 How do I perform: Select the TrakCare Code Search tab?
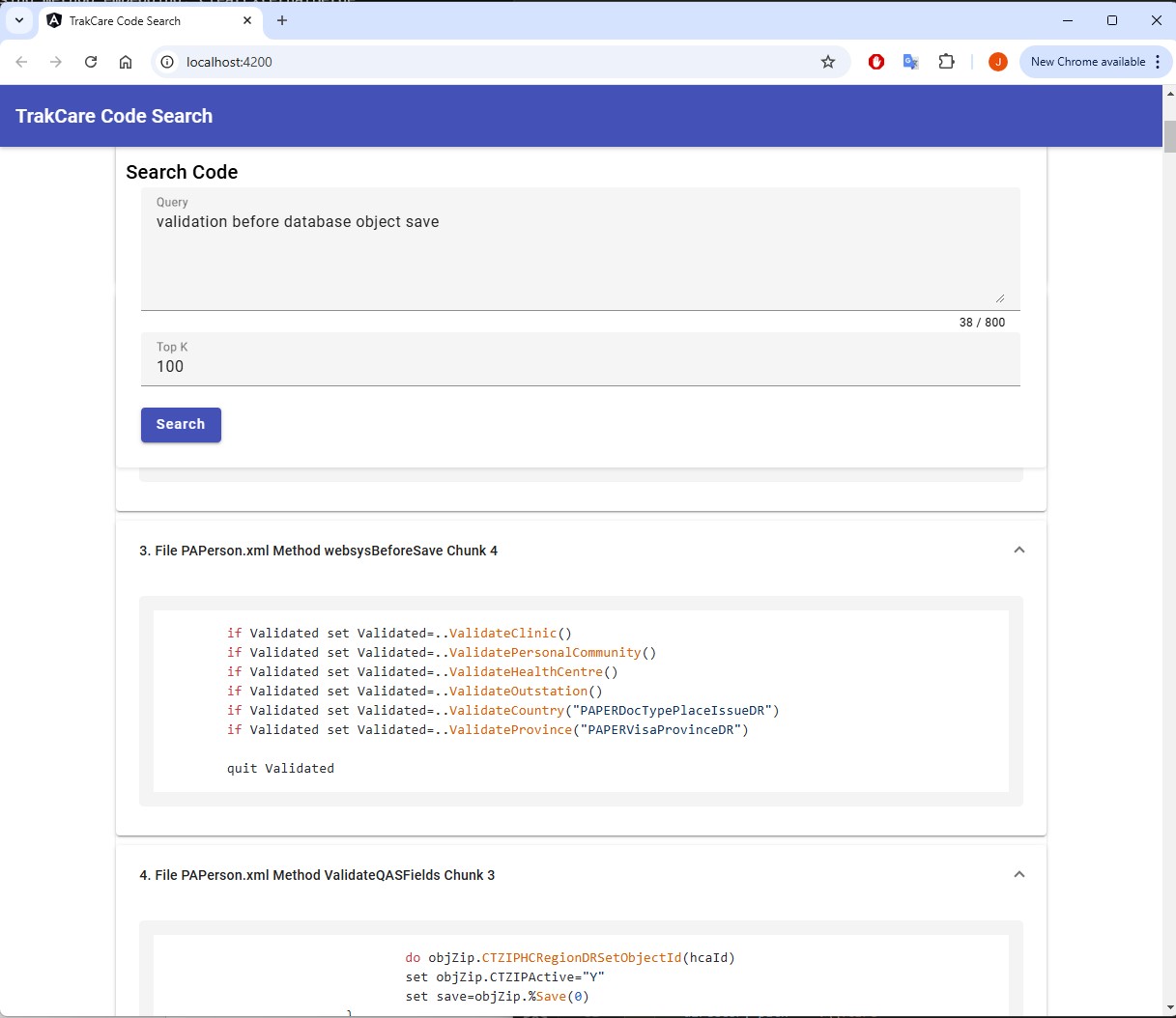135,20
